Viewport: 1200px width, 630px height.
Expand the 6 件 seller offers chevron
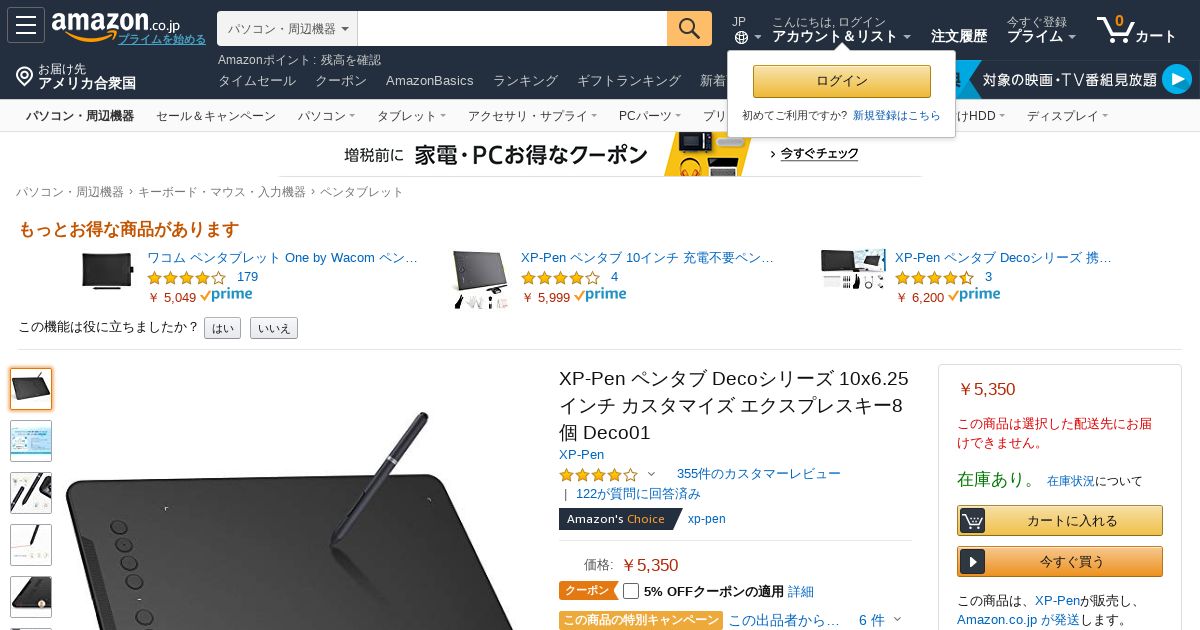pyautogui.click(x=897, y=620)
